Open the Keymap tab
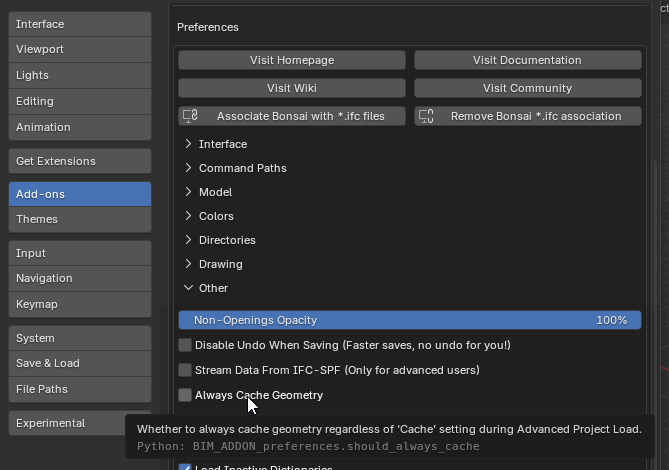Screen dimensions: 669x470 tap(80, 305)
